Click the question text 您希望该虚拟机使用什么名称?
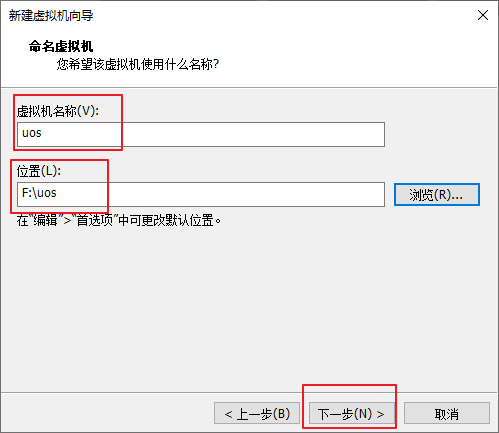This screenshot has height=433, width=499. (x=138, y=64)
